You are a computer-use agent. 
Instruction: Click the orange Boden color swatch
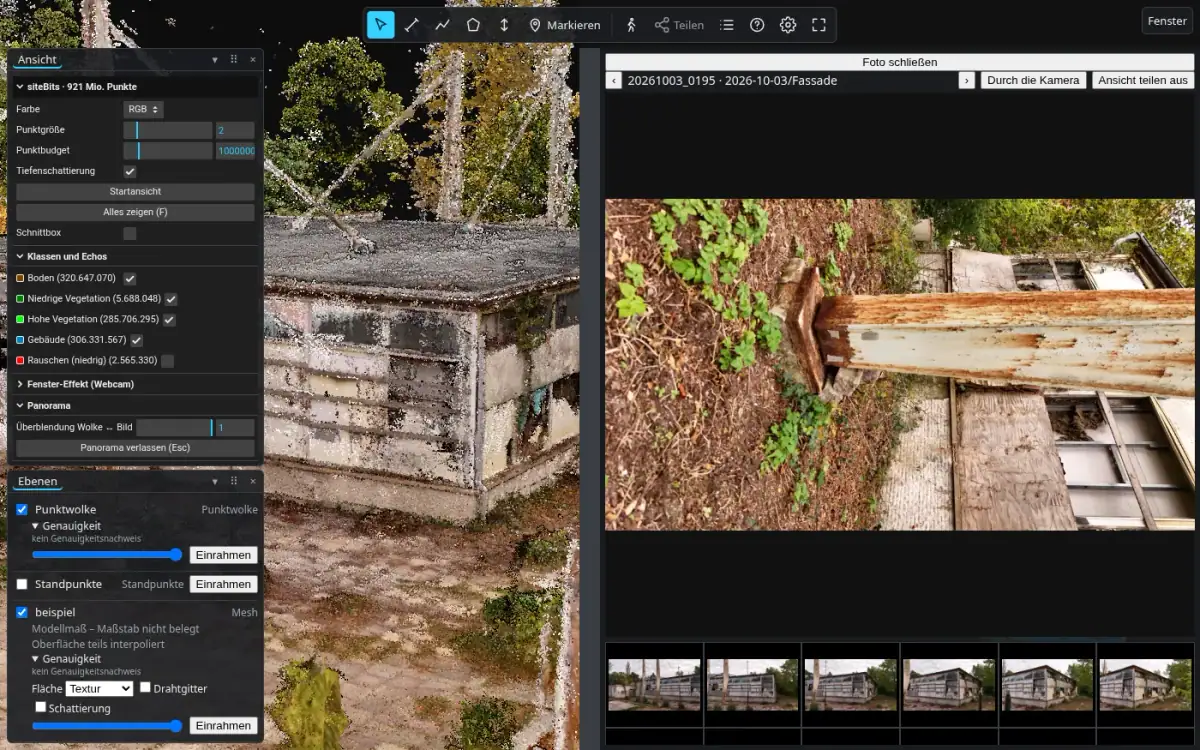(20, 278)
